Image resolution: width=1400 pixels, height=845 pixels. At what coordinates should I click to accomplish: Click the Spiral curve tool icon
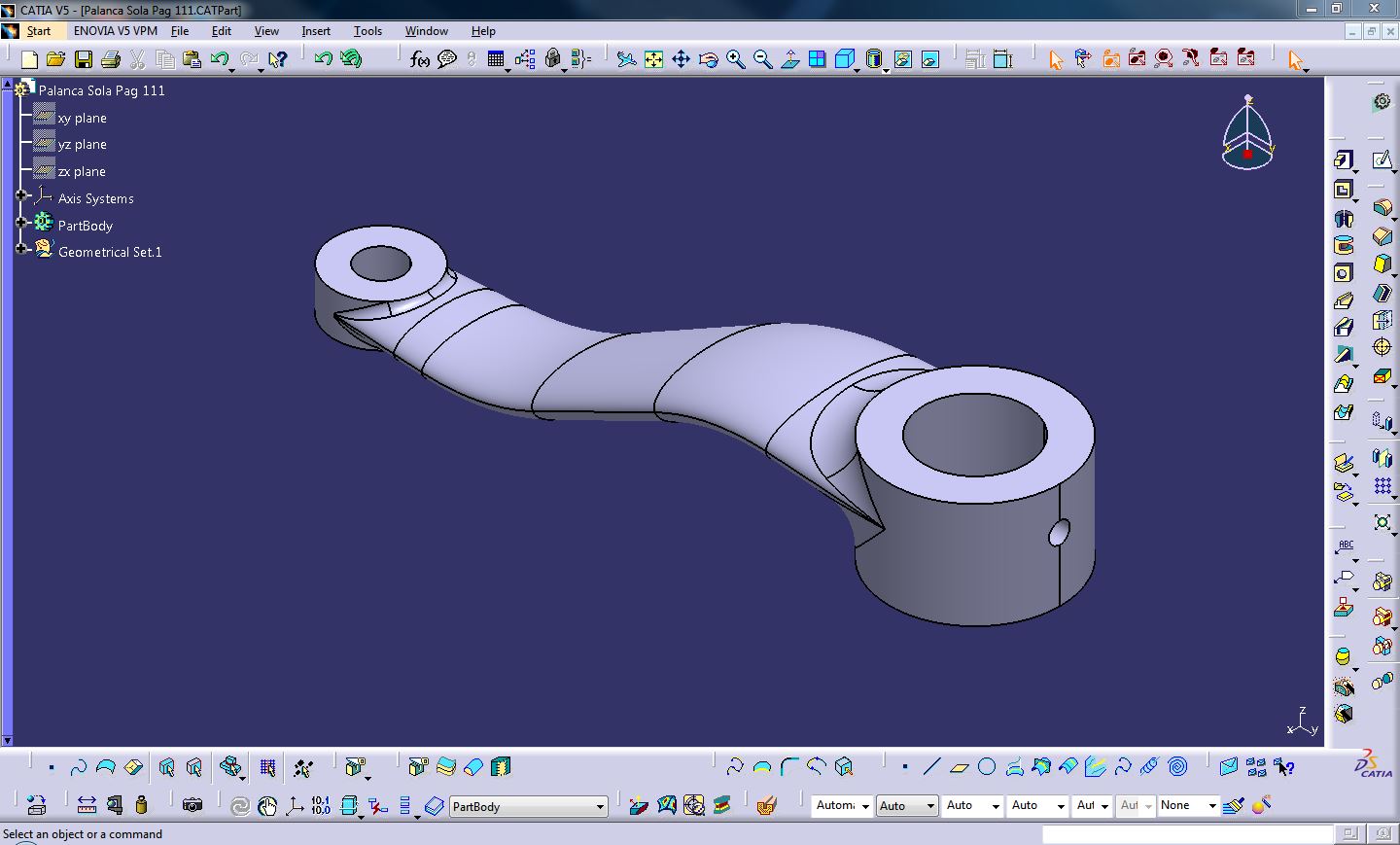tap(1177, 767)
